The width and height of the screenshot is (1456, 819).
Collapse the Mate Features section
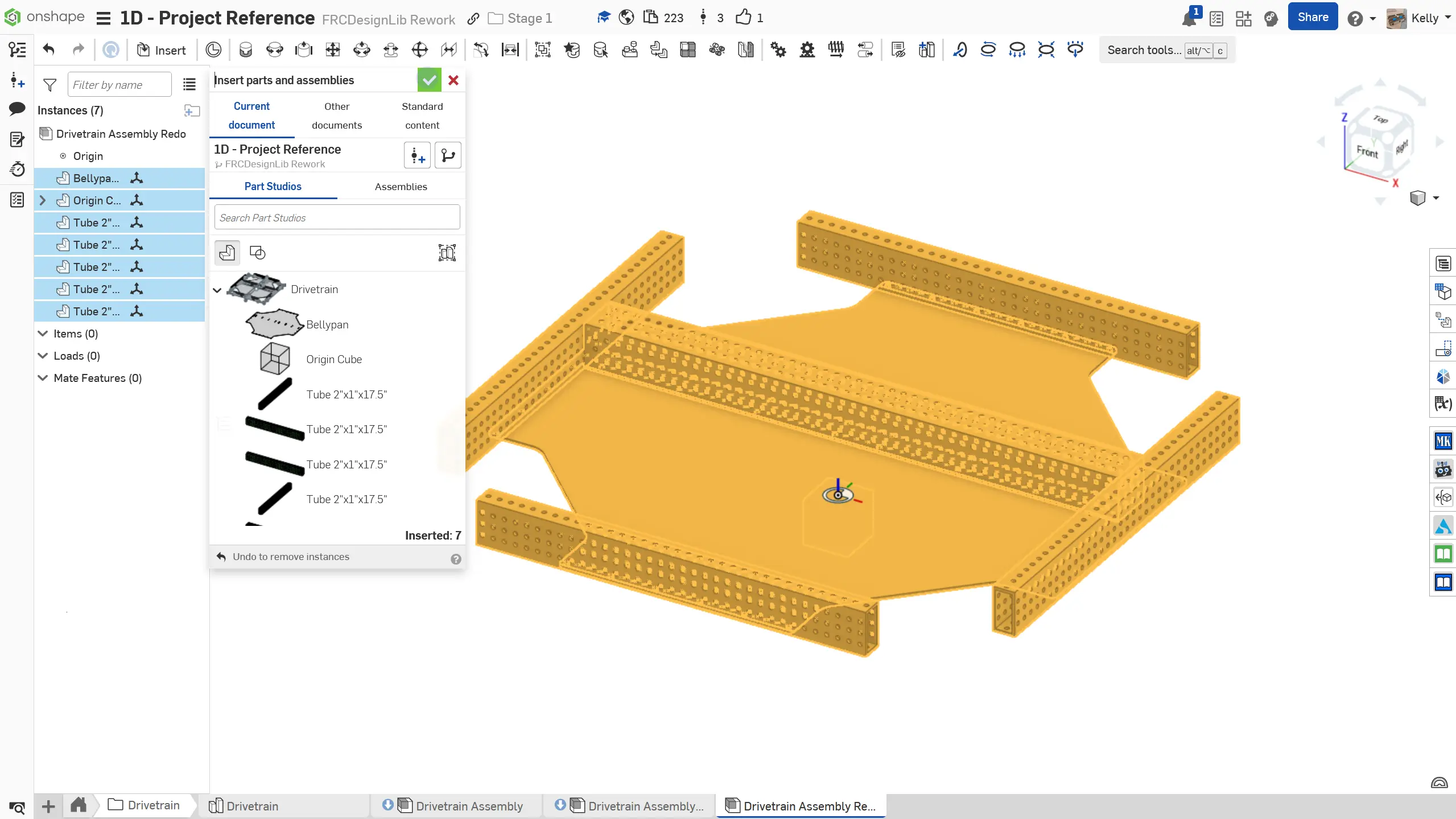pos(43,378)
